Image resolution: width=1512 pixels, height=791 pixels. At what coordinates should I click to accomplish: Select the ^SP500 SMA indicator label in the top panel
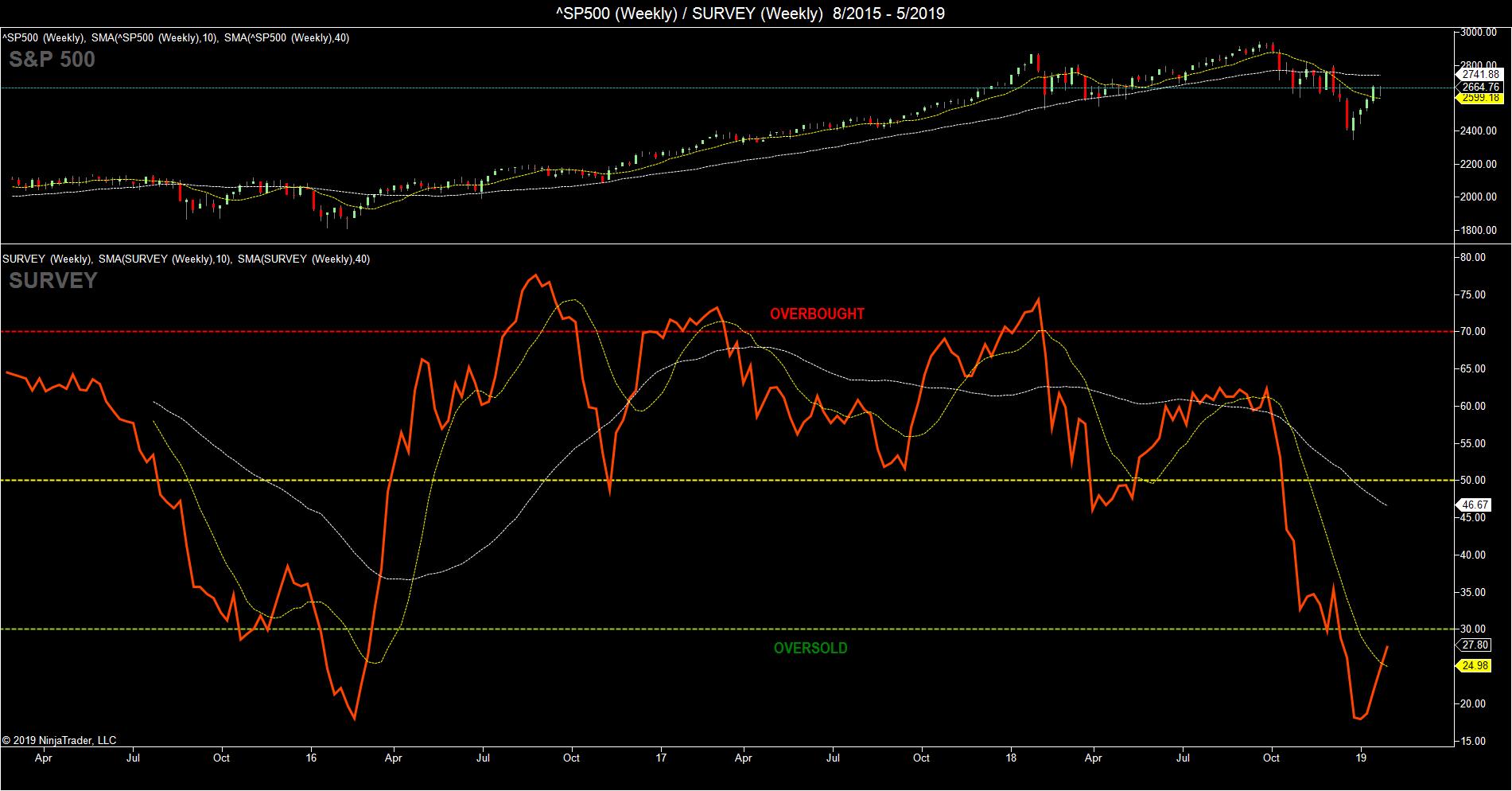pos(176,37)
